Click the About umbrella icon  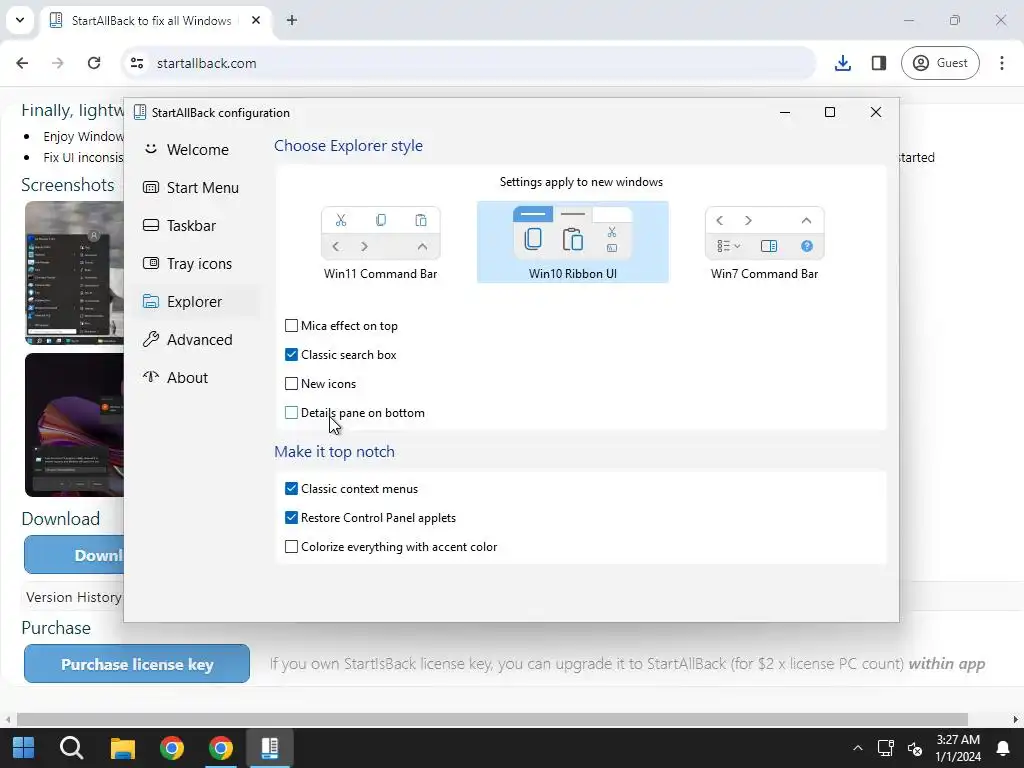pos(151,377)
